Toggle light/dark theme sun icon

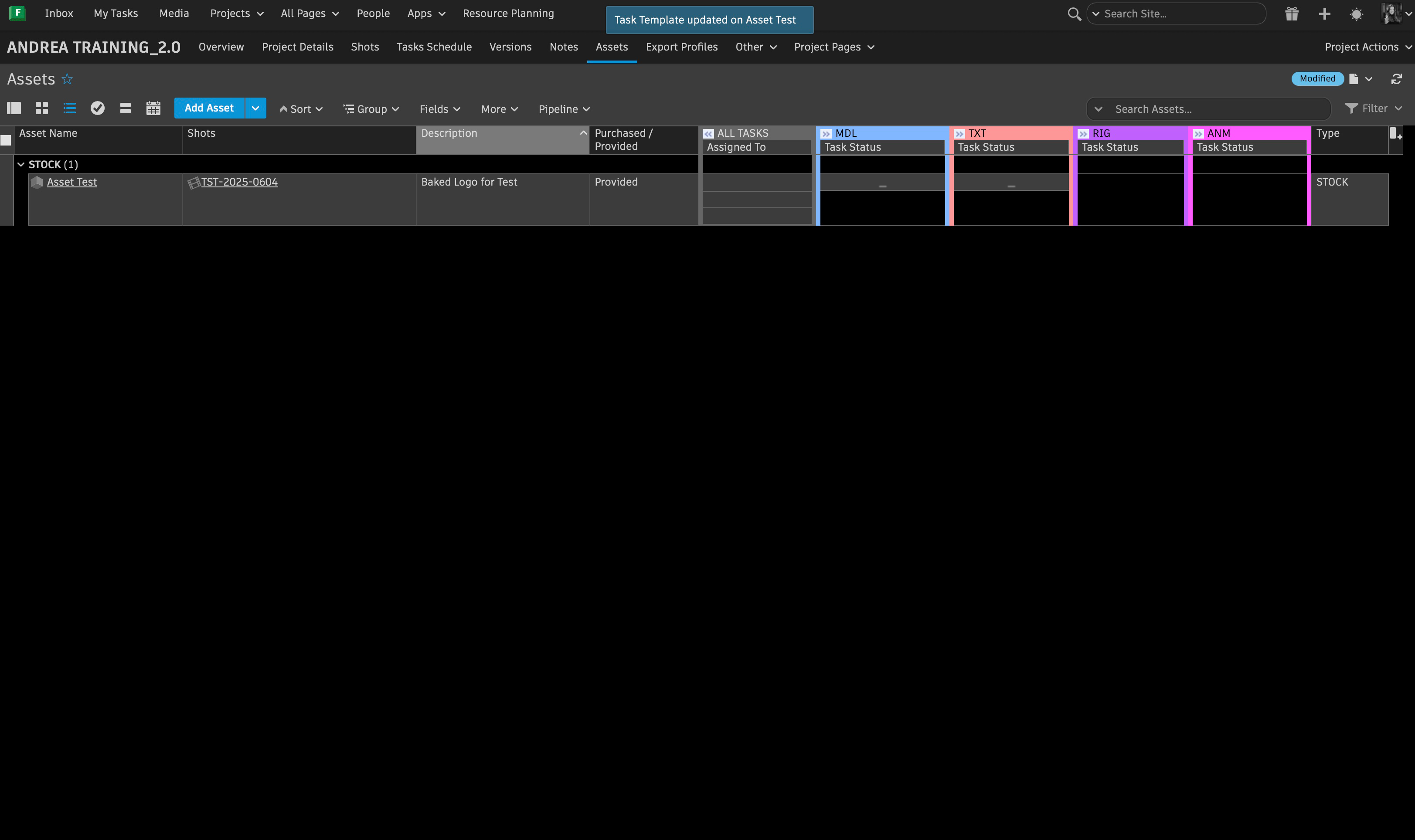[x=1356, y=14]
